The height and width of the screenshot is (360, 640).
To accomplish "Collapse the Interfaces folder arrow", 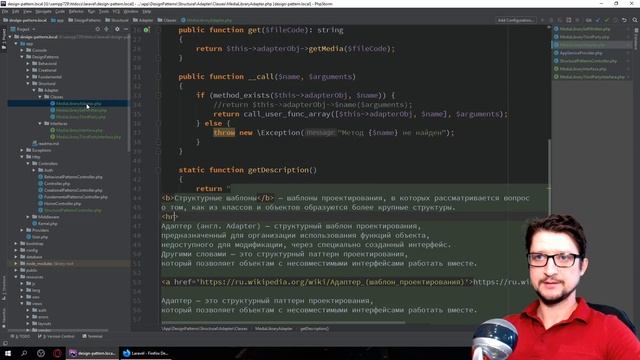I will coord(40,123).
